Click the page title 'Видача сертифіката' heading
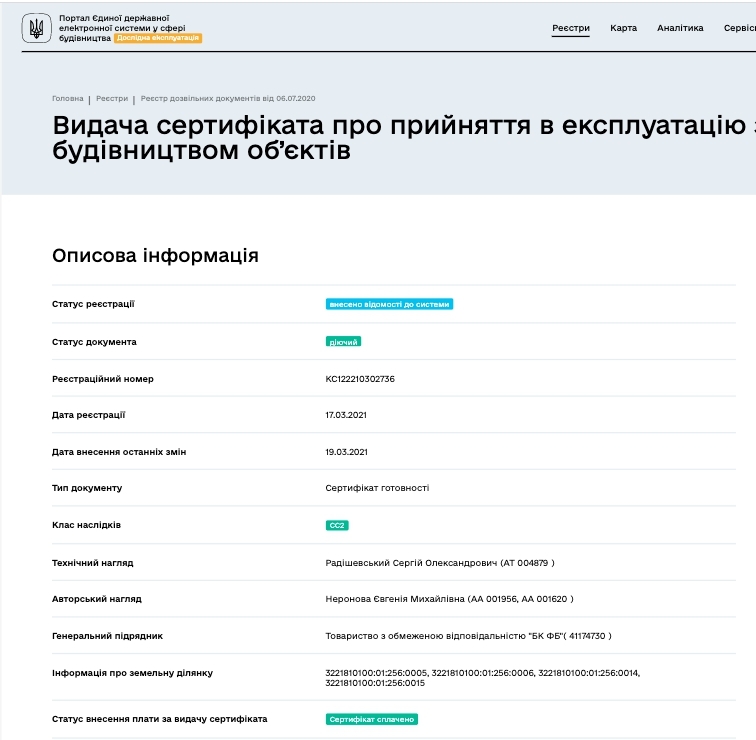 [x=404, y=138]
